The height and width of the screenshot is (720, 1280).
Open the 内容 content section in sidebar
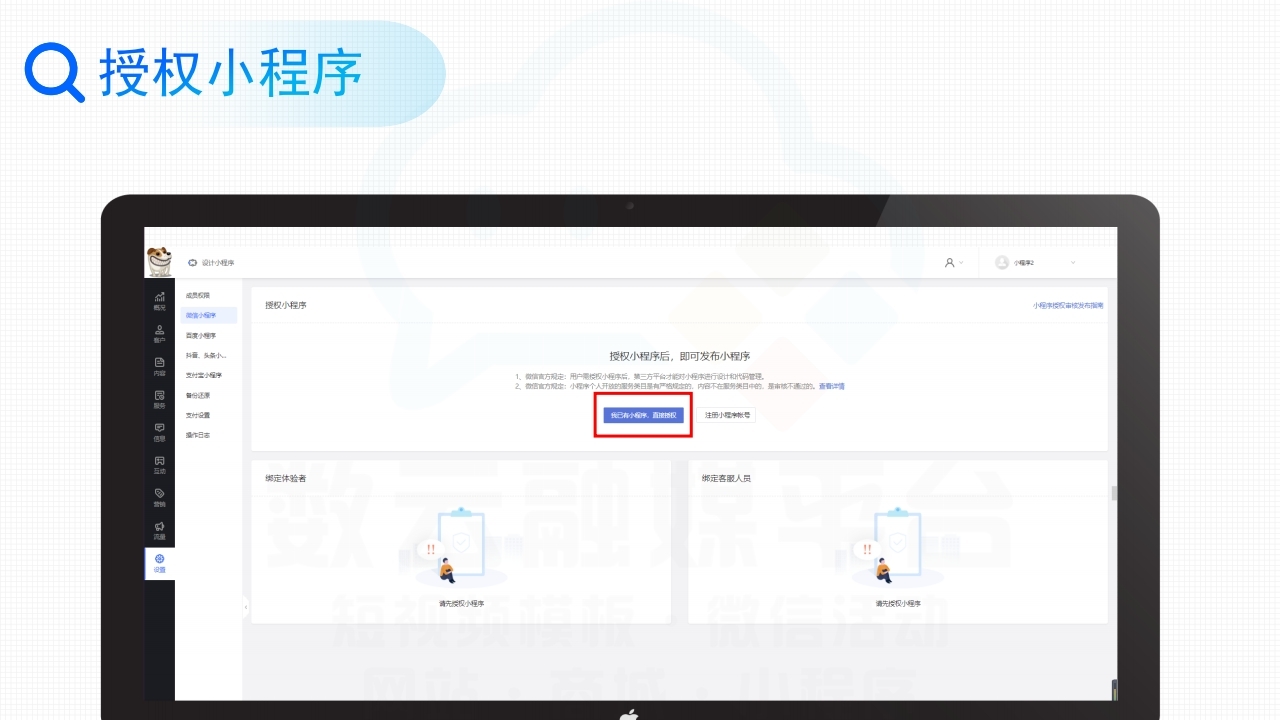click(159, 367)
